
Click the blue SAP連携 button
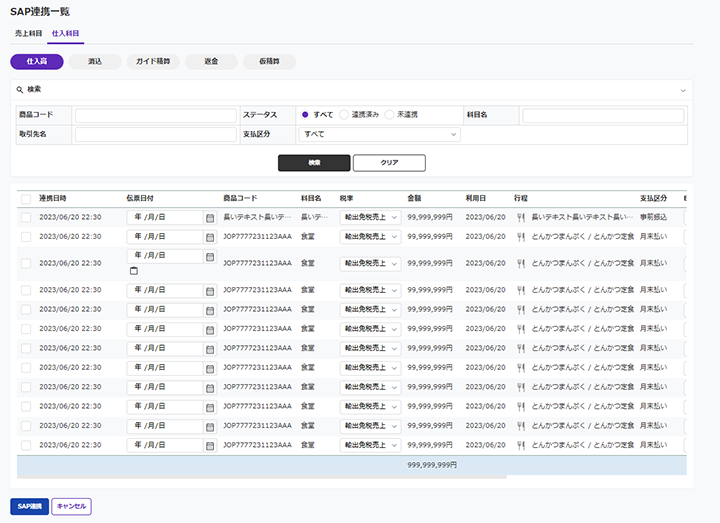tap(29, 507)
